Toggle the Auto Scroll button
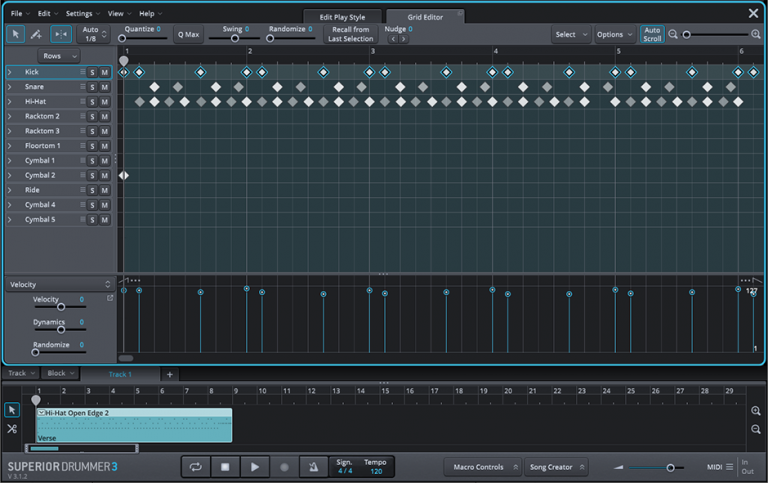Viewport: 768px width, 483px height. click(652, 34)
